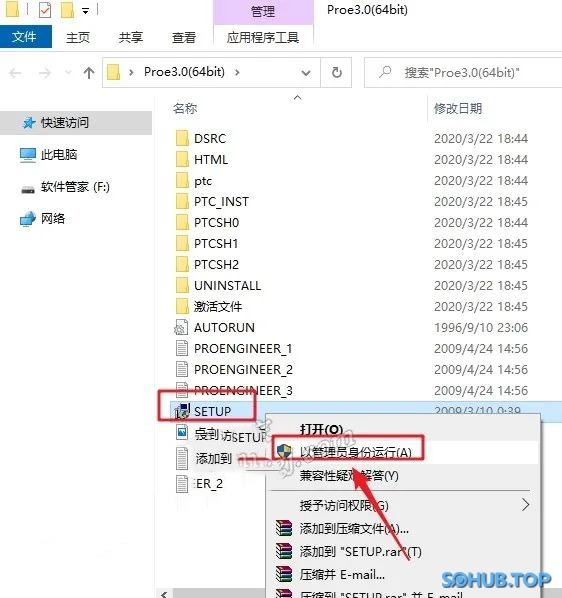
Task: Select 网络 in navigation pane
Action: [x=53, y=219]
